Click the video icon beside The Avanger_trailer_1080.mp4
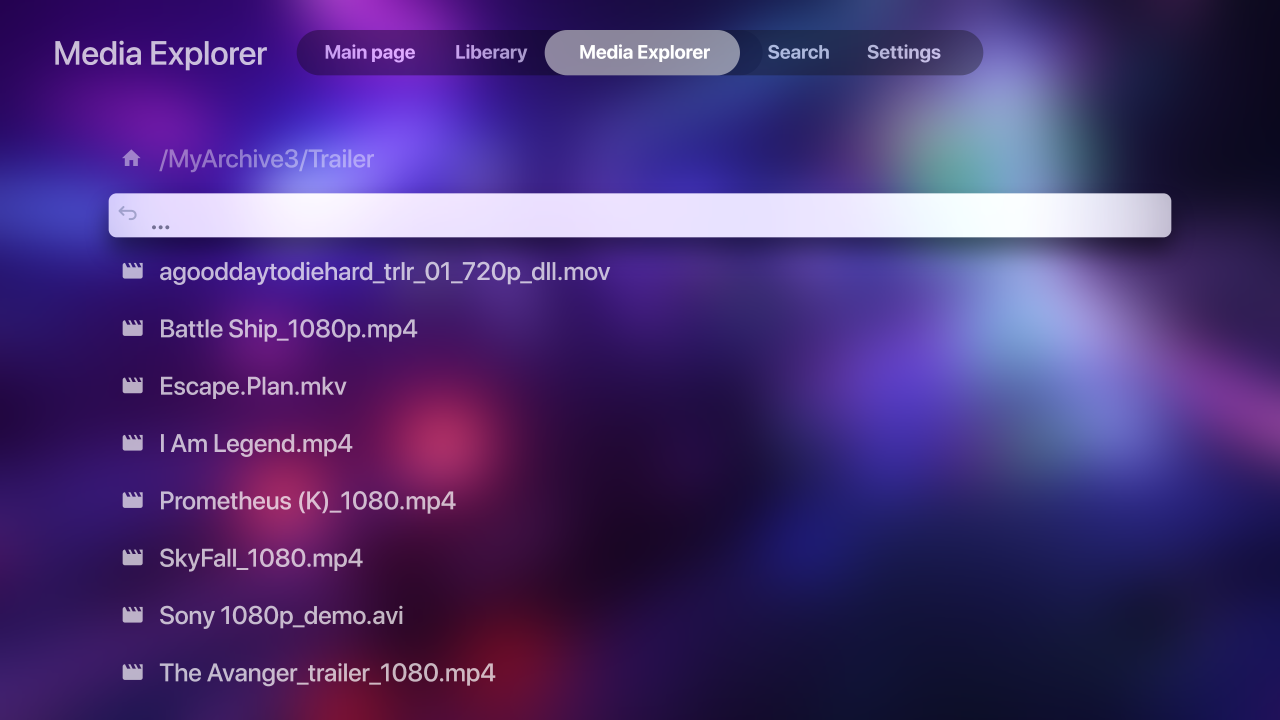 (x=132, y=672)
